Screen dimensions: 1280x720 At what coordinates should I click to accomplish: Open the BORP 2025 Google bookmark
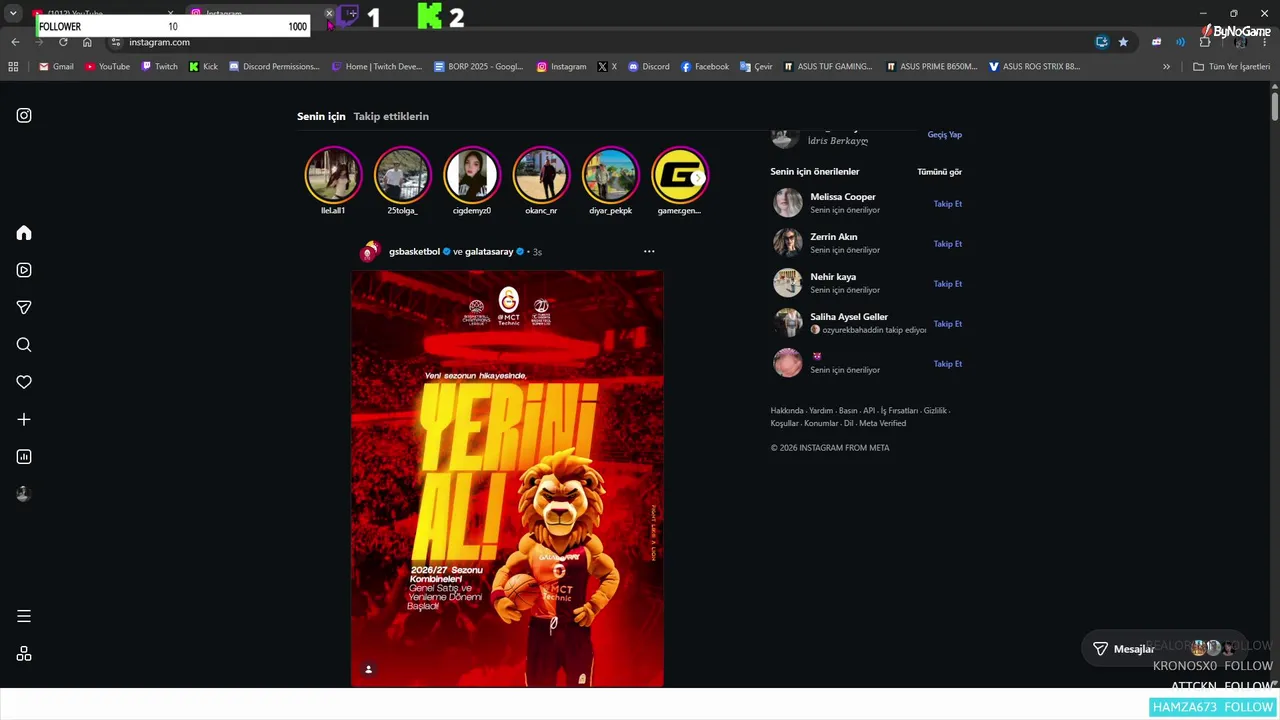coord(479,67)
